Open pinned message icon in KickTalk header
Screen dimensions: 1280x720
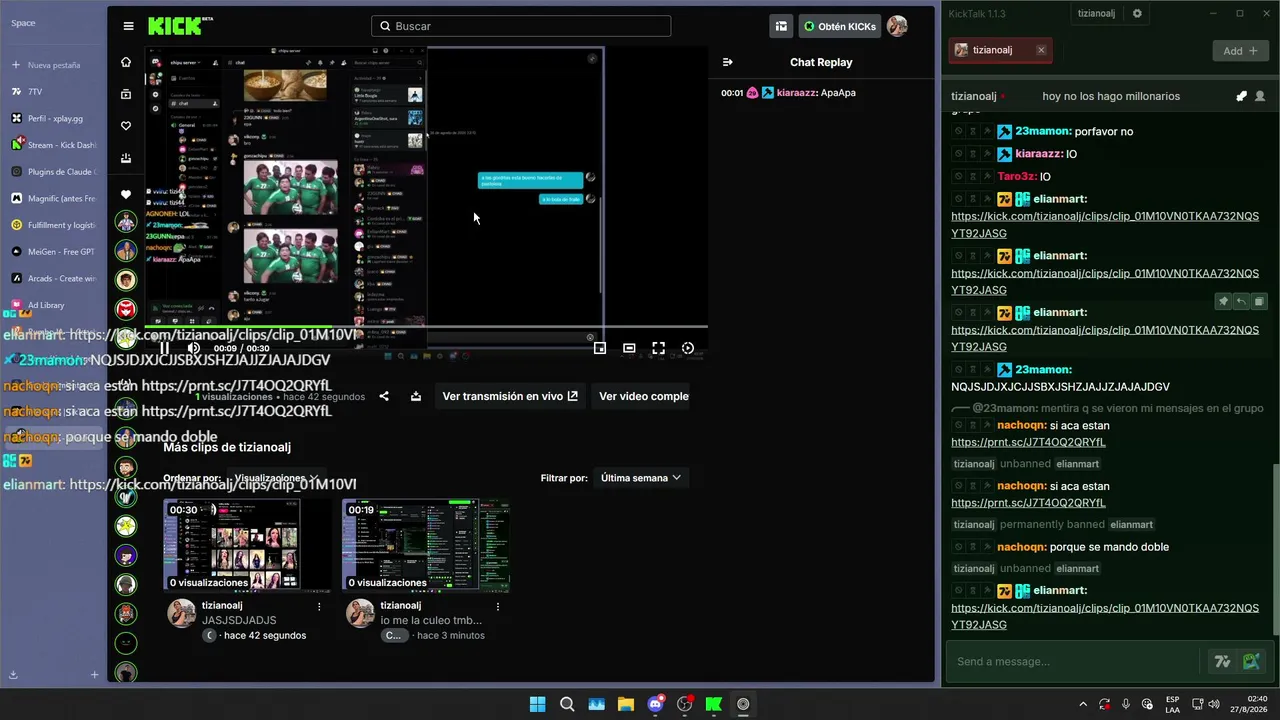click(1241, 96)
